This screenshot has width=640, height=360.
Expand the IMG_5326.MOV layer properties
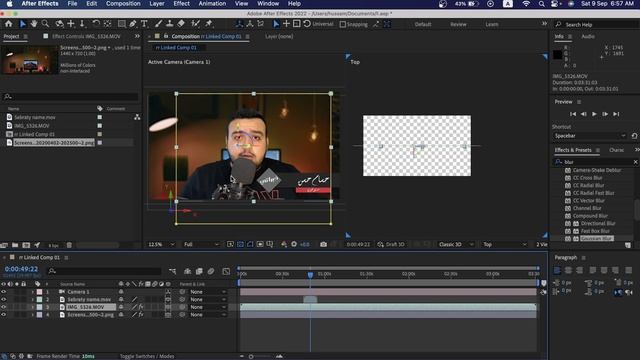click(33, 307)
